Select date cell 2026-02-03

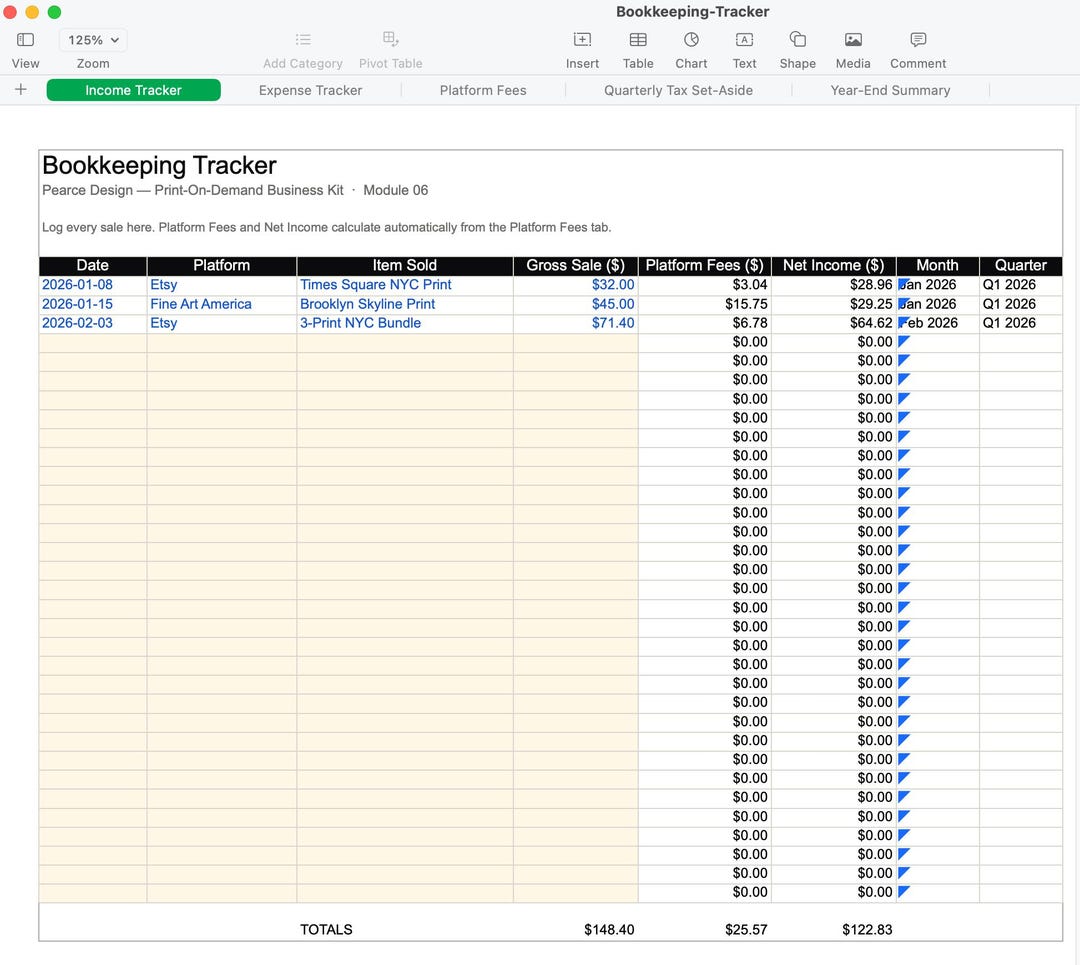93,323
